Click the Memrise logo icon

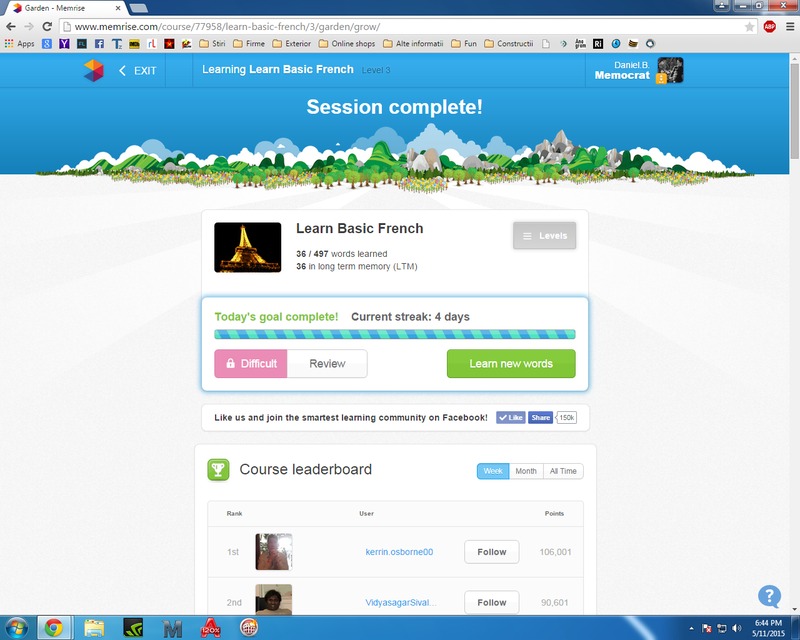coord(93,70)
